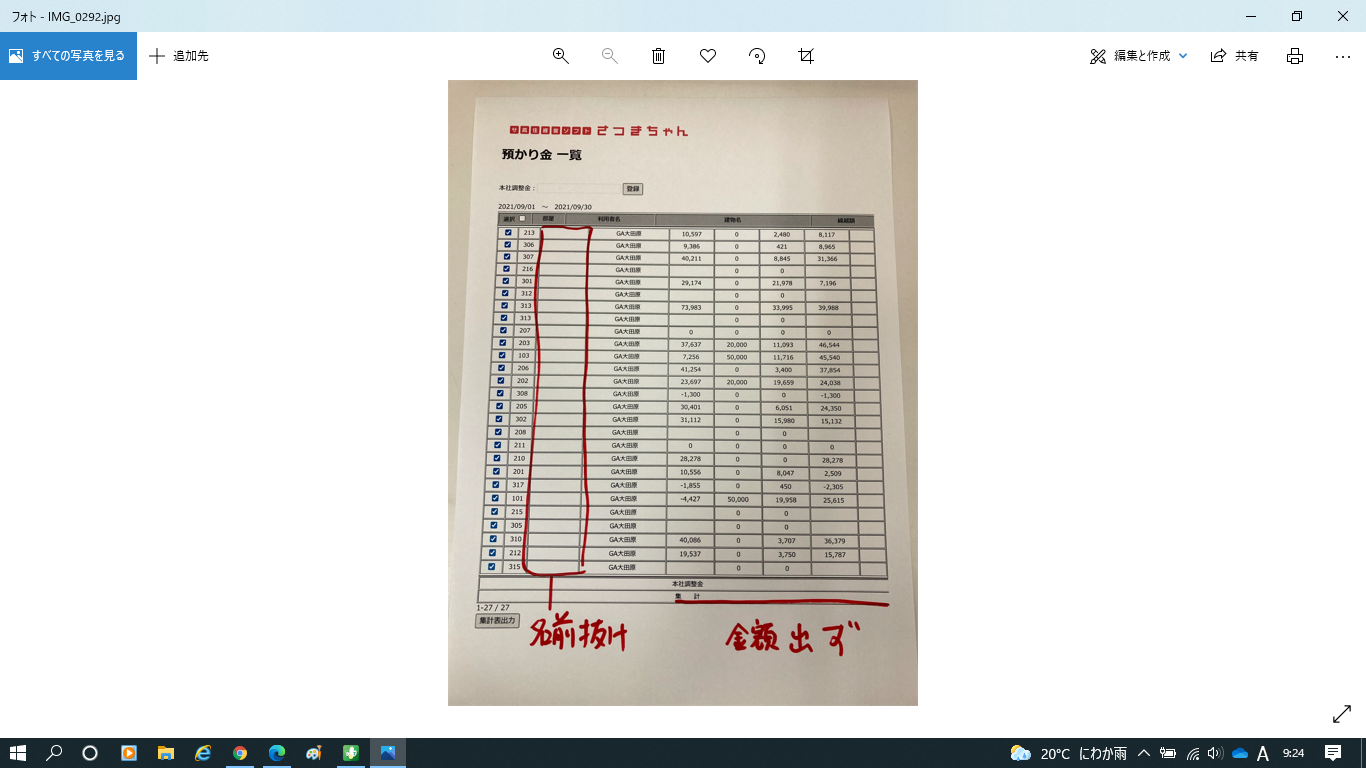Delete the current photo with trash icon
This screenshot has height=768, width=1366.
[x=658, y=56]
